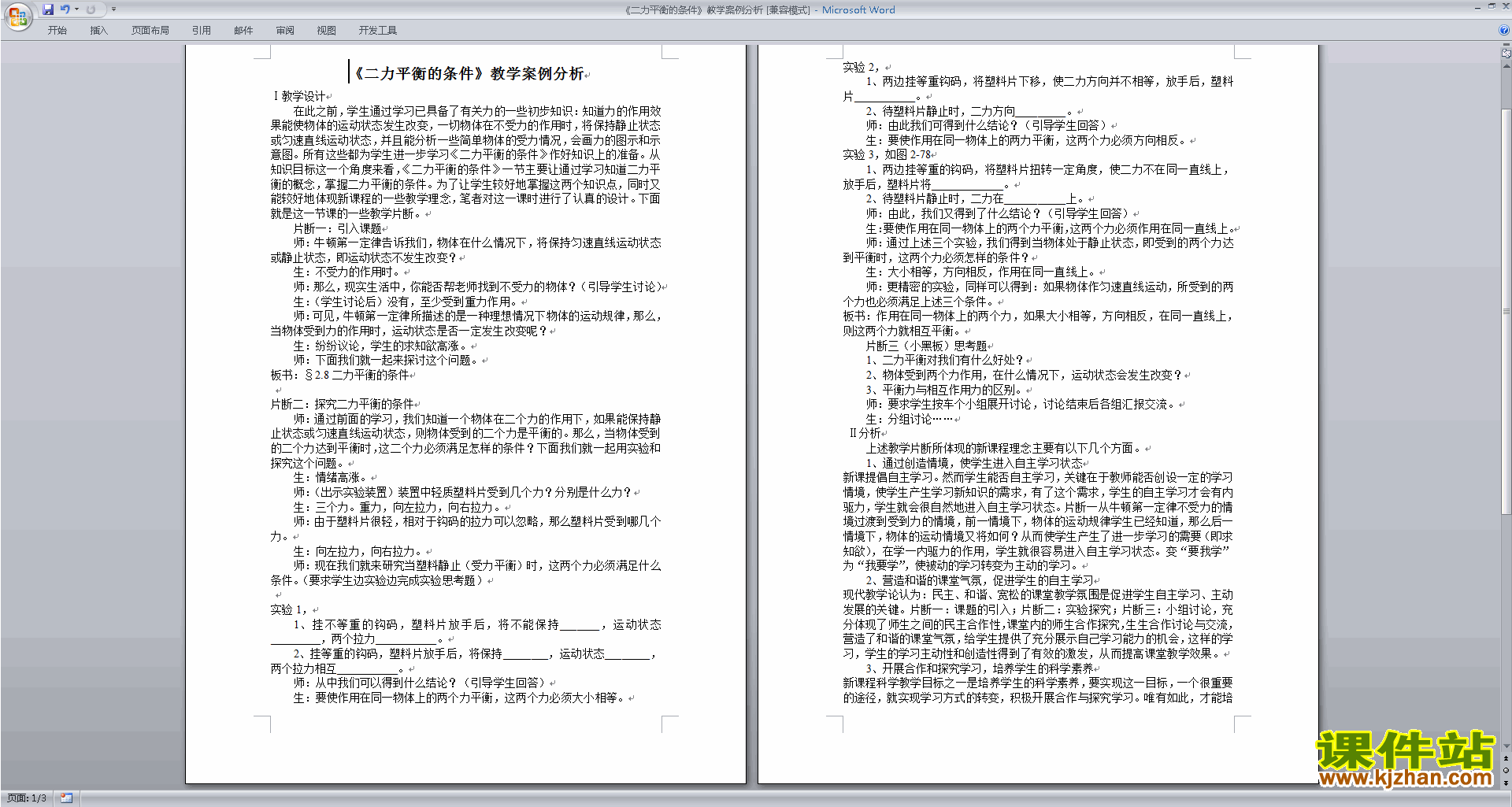Click the Next Page double-arrow button
This screenshot has width=1512, height=807.
(1506, 783)
